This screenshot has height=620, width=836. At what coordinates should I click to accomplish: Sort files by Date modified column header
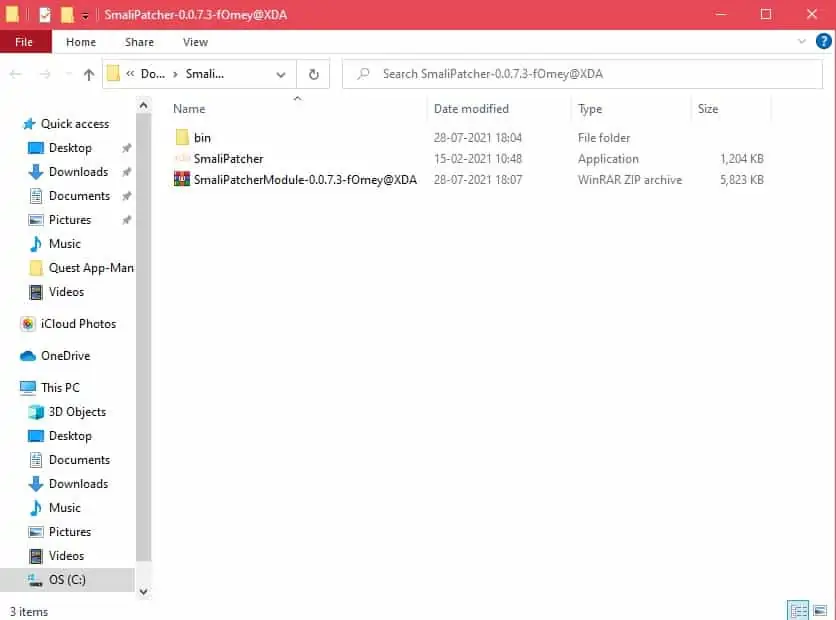[471, 109]
